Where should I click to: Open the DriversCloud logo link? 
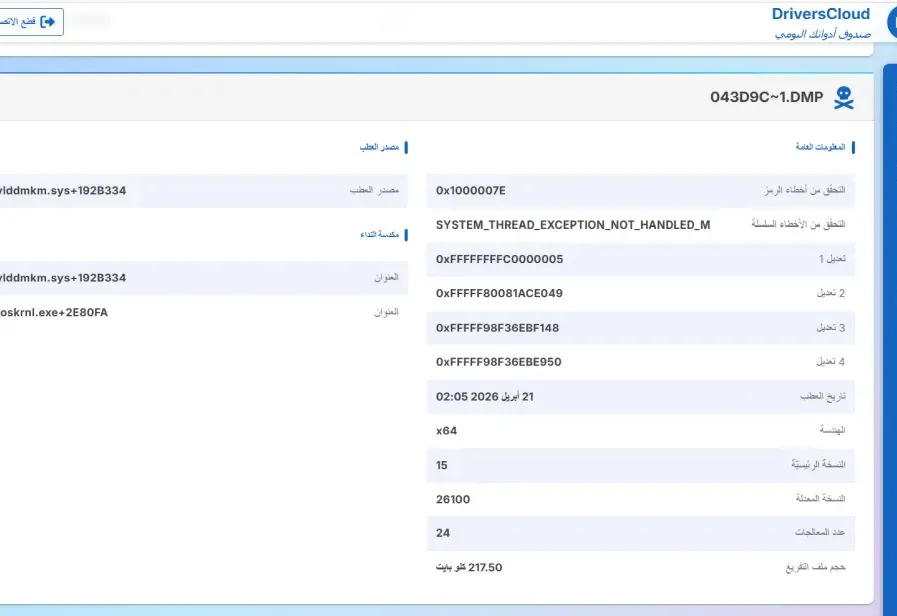tap(820, 14)
